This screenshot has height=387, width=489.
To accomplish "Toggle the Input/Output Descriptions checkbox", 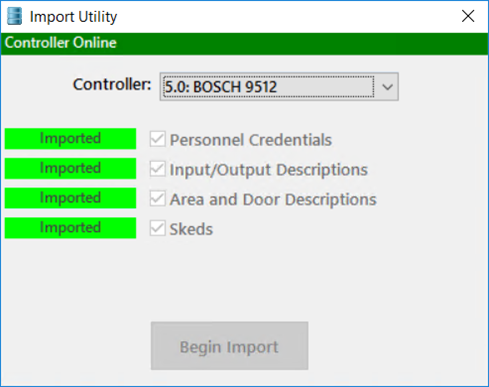I will 157,169.
